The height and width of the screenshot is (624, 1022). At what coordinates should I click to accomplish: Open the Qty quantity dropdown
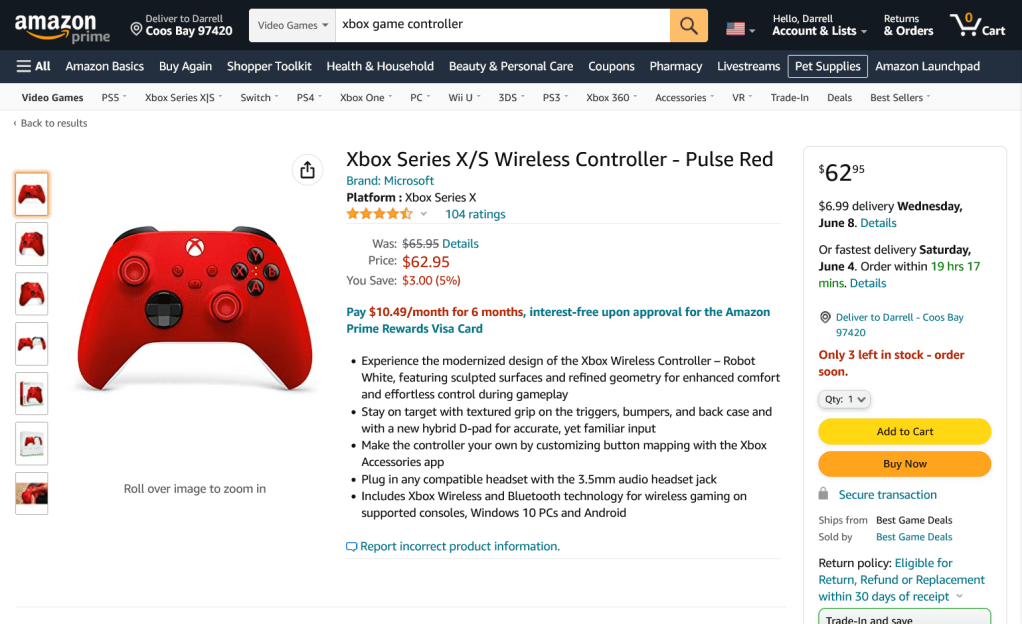(x=844, y=399)
